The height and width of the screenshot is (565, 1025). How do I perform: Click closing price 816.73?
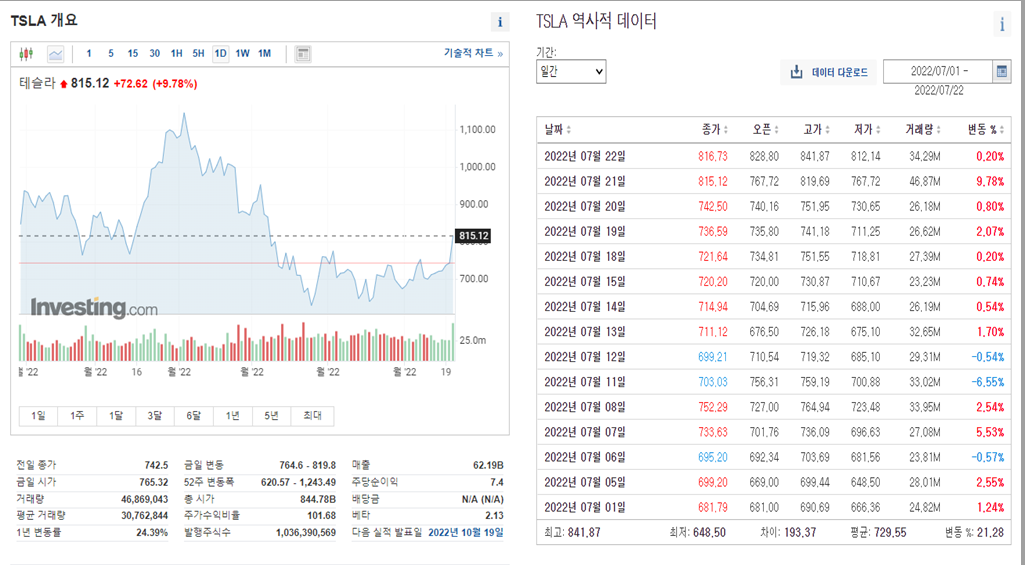[713, 156]
